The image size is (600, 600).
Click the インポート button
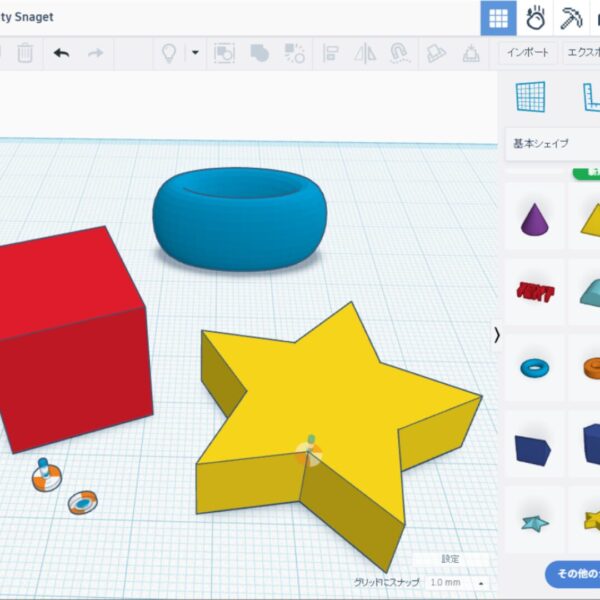(x=528, y=52)
